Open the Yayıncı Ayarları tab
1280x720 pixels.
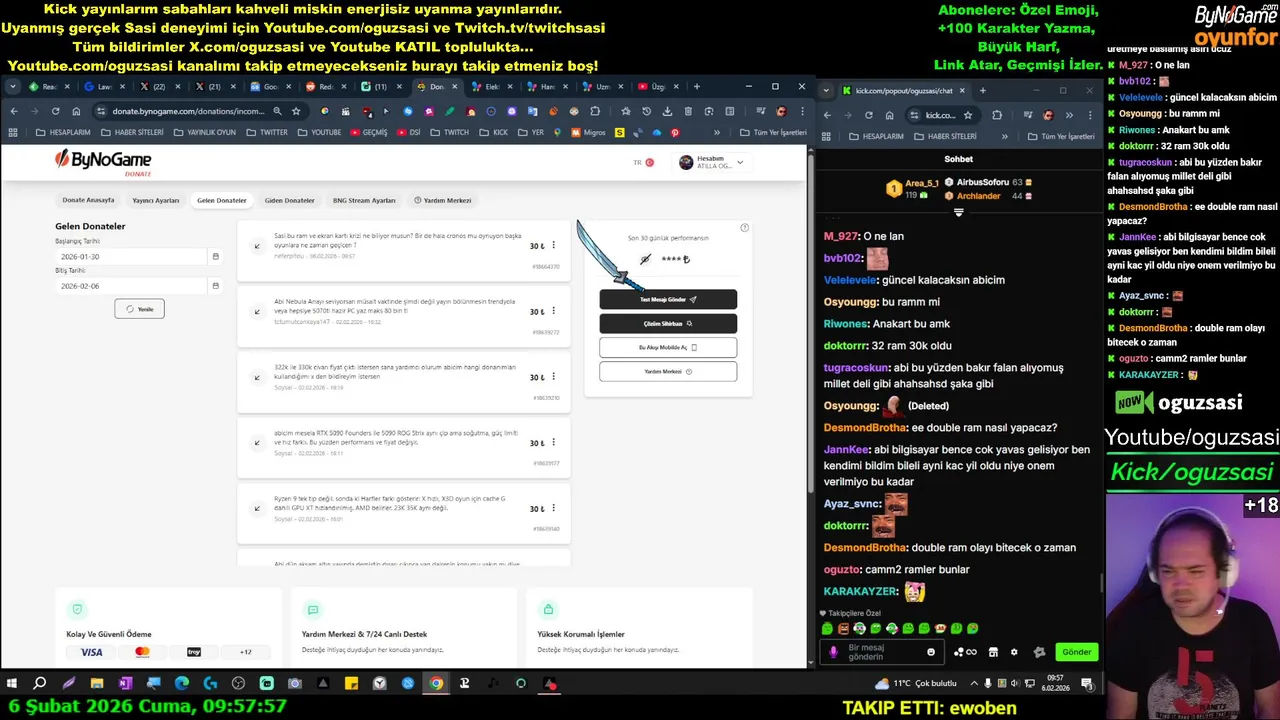click(x=156, y=200)
